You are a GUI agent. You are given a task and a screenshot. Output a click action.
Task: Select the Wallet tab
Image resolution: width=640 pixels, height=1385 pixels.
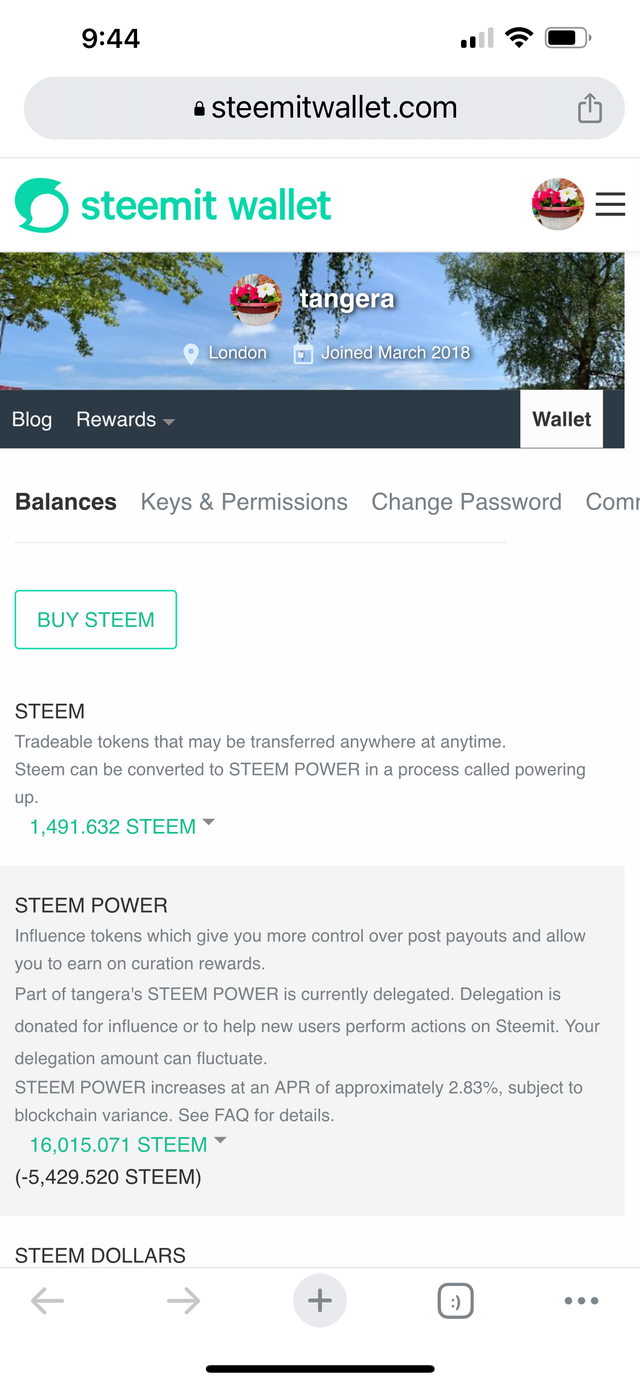click(561, 420)
